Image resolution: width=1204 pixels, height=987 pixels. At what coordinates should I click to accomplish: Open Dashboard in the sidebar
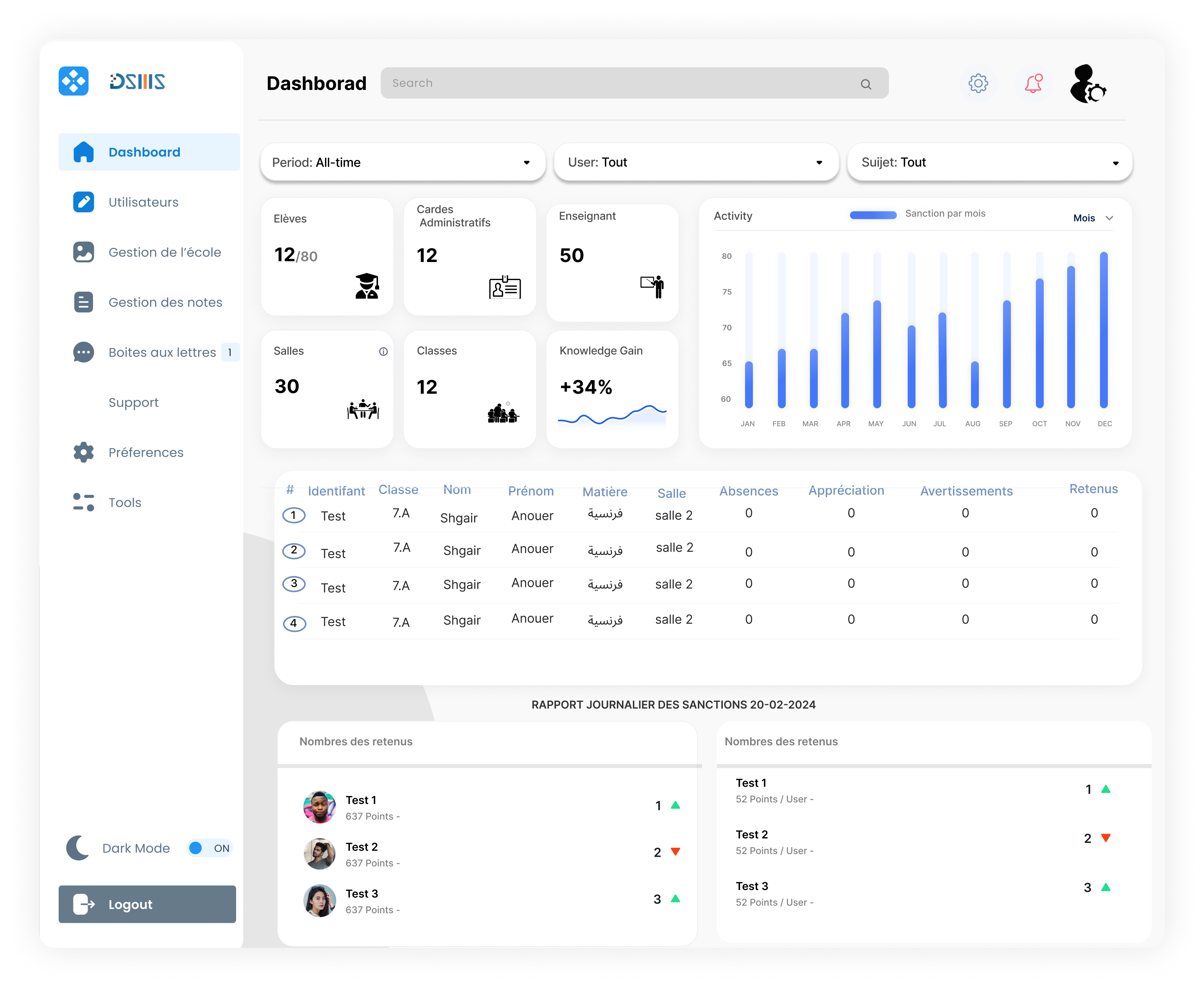pyautogui.click(x=149, y=152)
